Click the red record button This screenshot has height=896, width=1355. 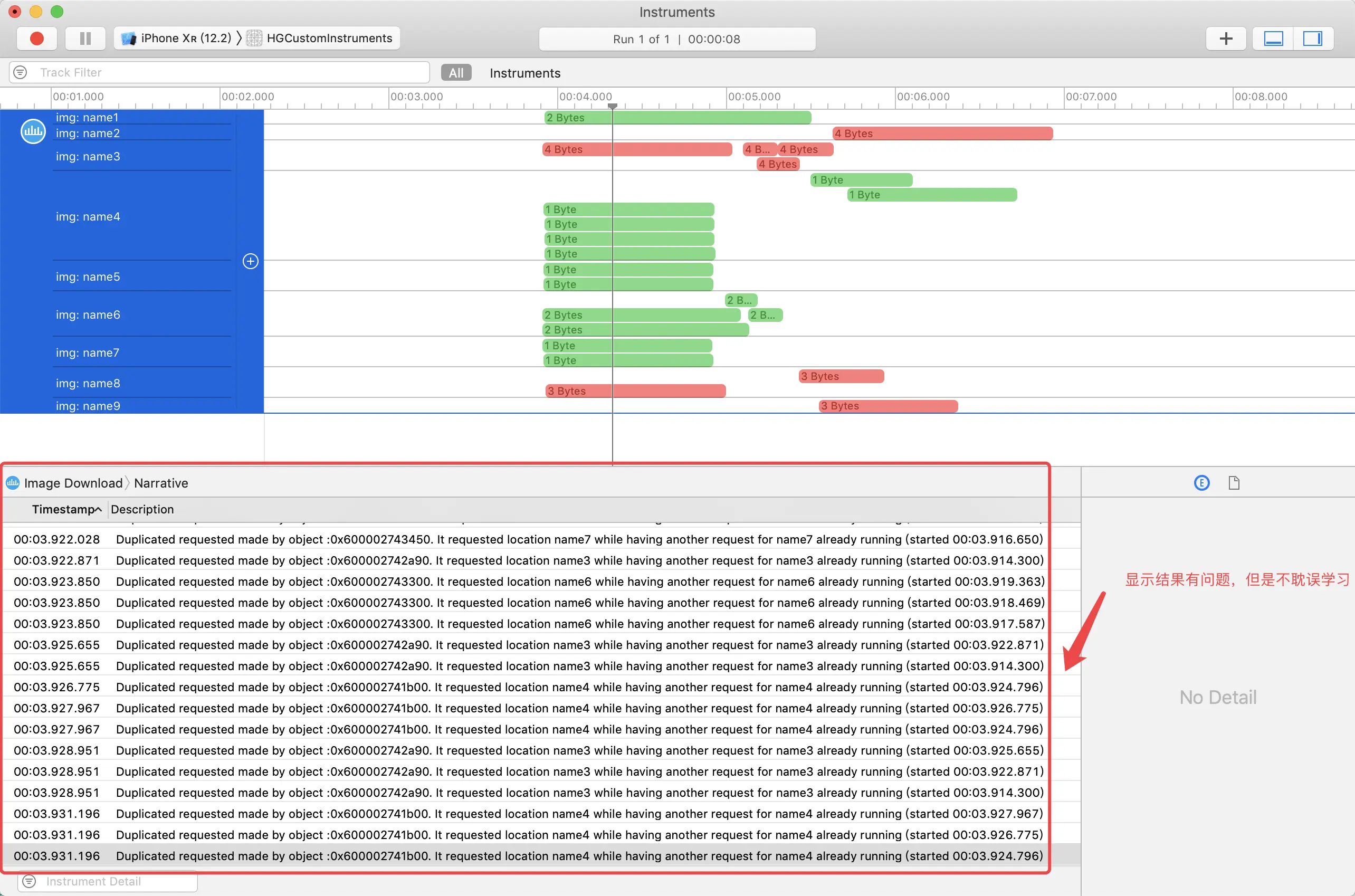36,39
